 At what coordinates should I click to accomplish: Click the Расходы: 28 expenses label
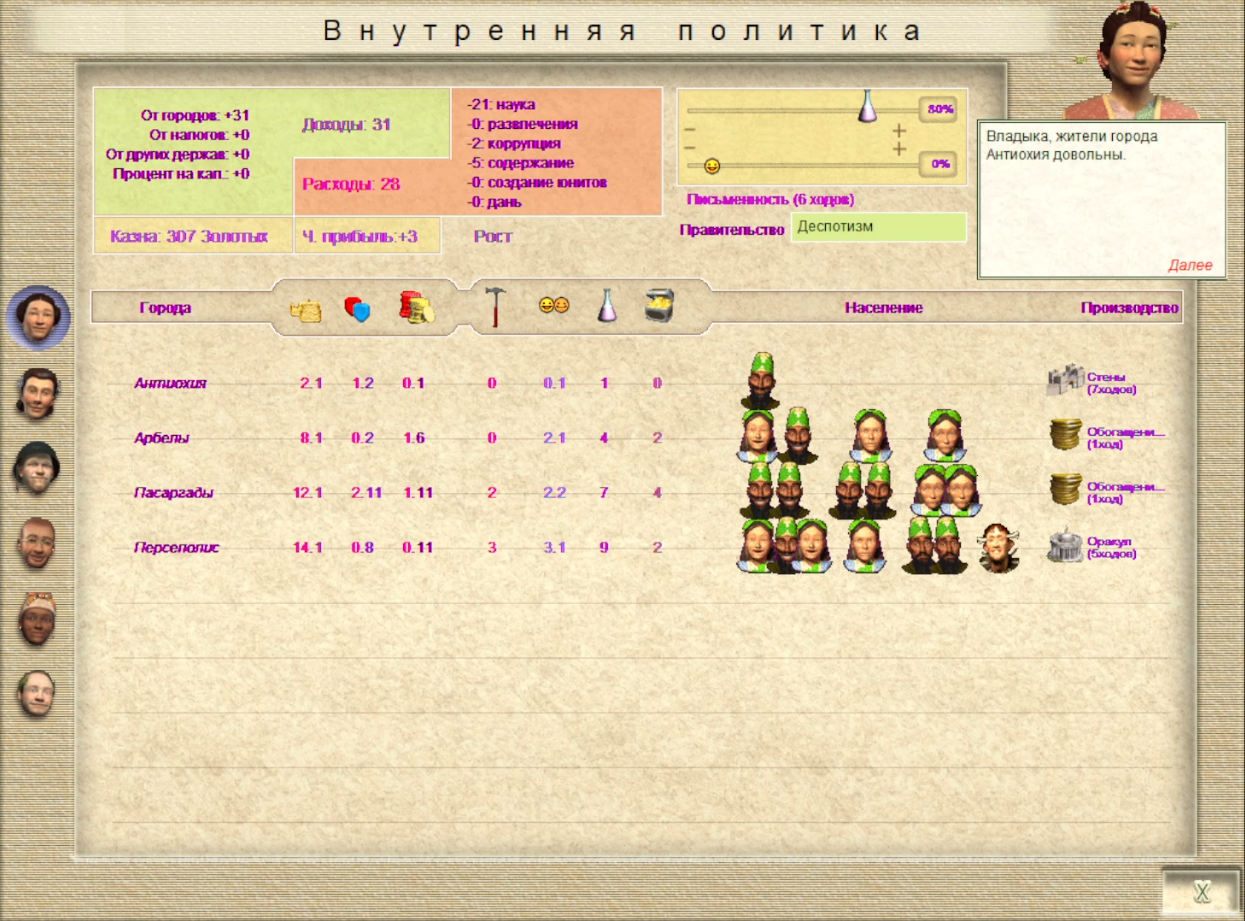click(351, 184)
